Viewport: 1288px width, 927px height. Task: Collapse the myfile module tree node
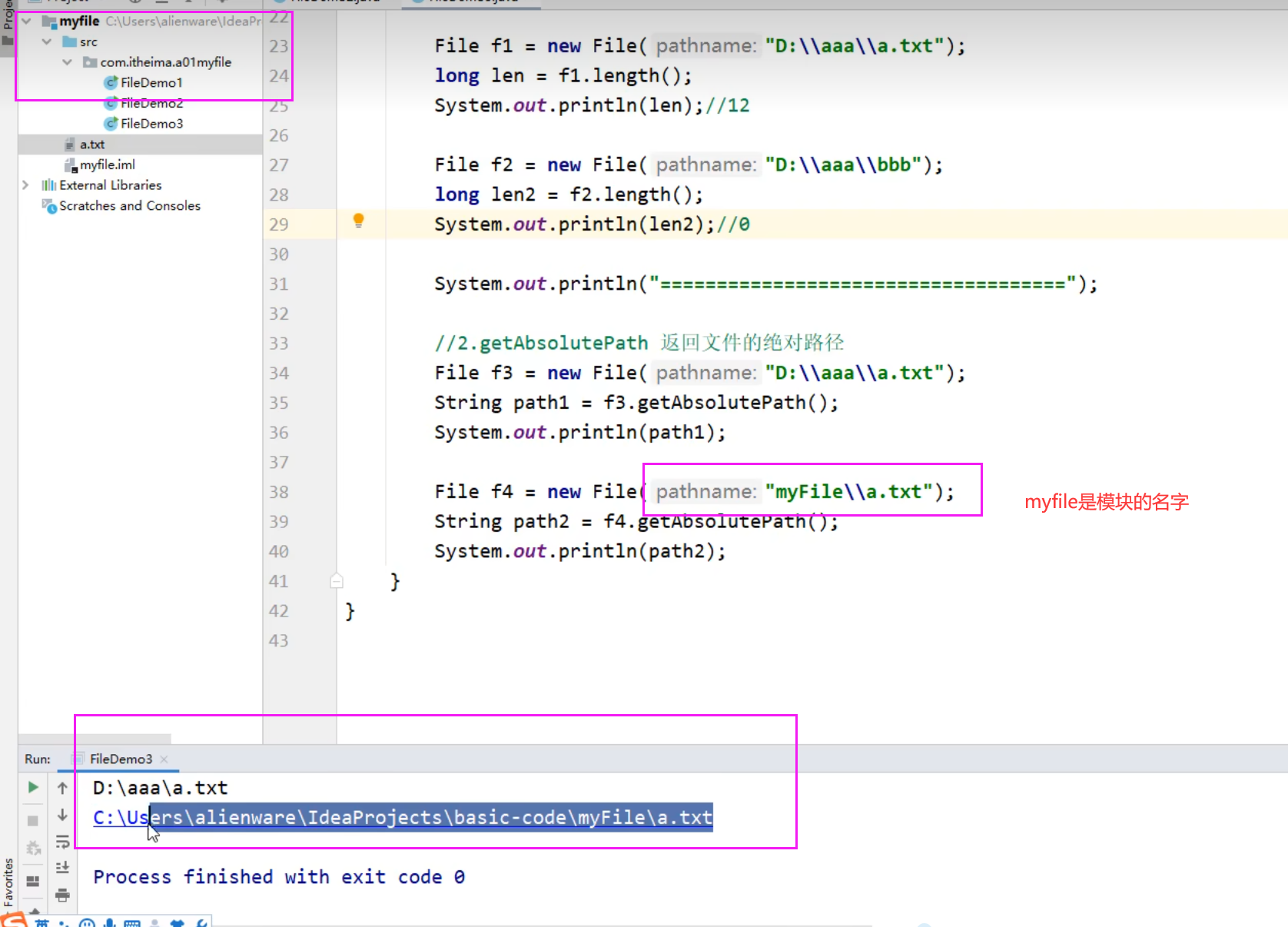pyautogui.click(x=27, y=21)
